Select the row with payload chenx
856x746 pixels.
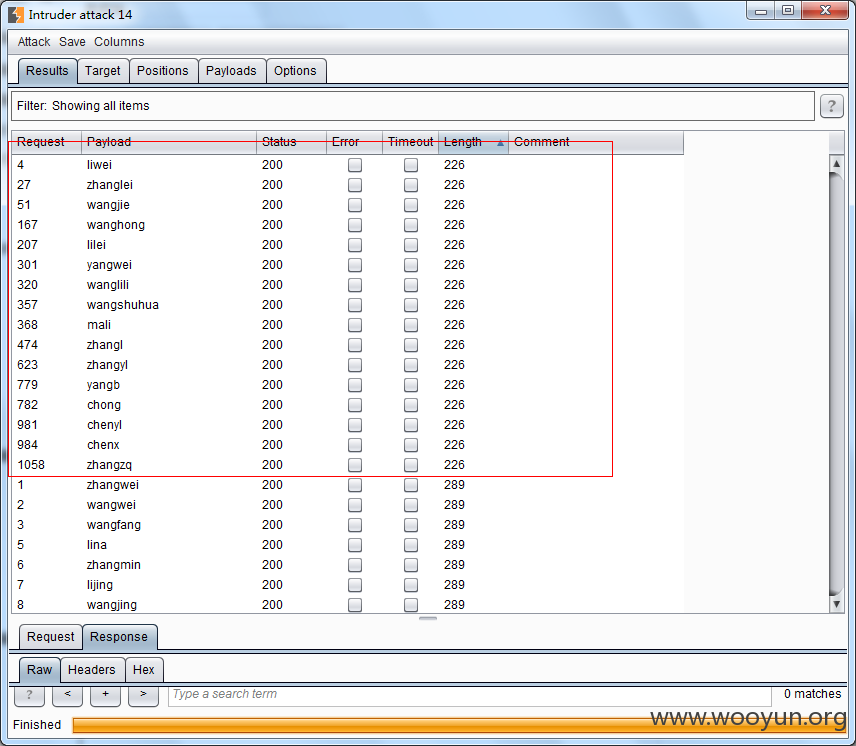pos(347,445)
